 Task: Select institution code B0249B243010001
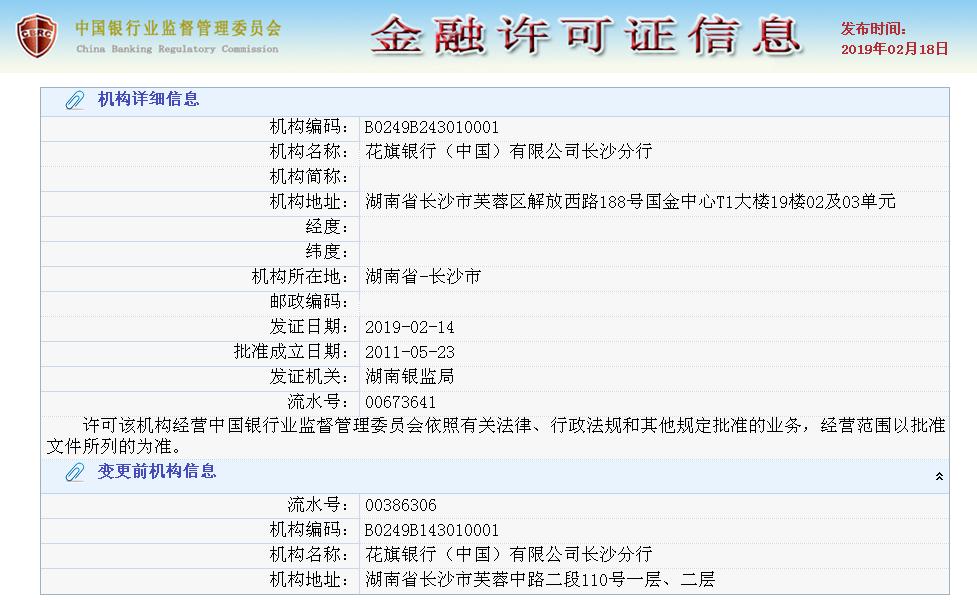tap(432, 128)
